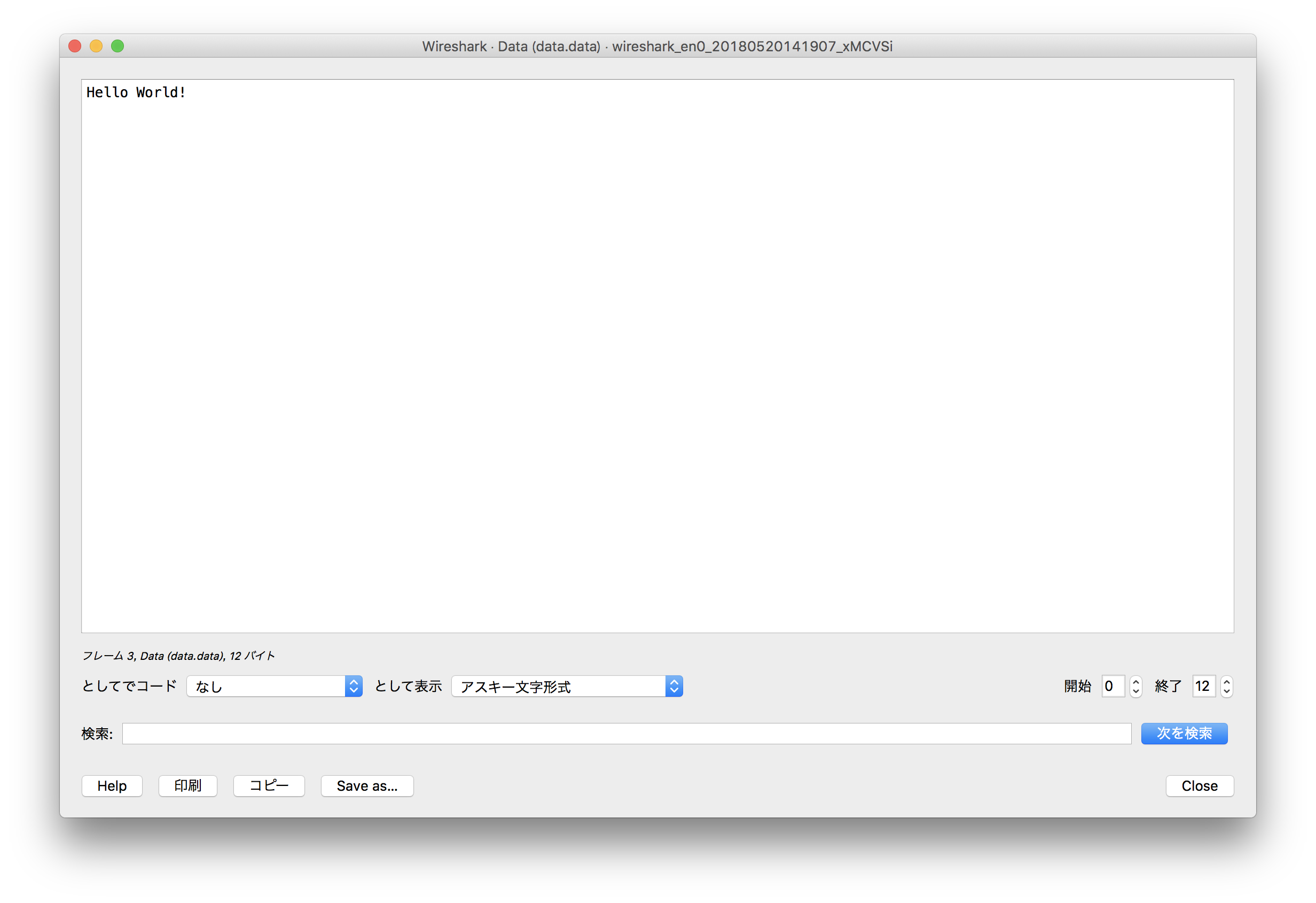Click the Hello World! text
Viewport: 1316px width, 903px height.
click(x=136, y=92)
